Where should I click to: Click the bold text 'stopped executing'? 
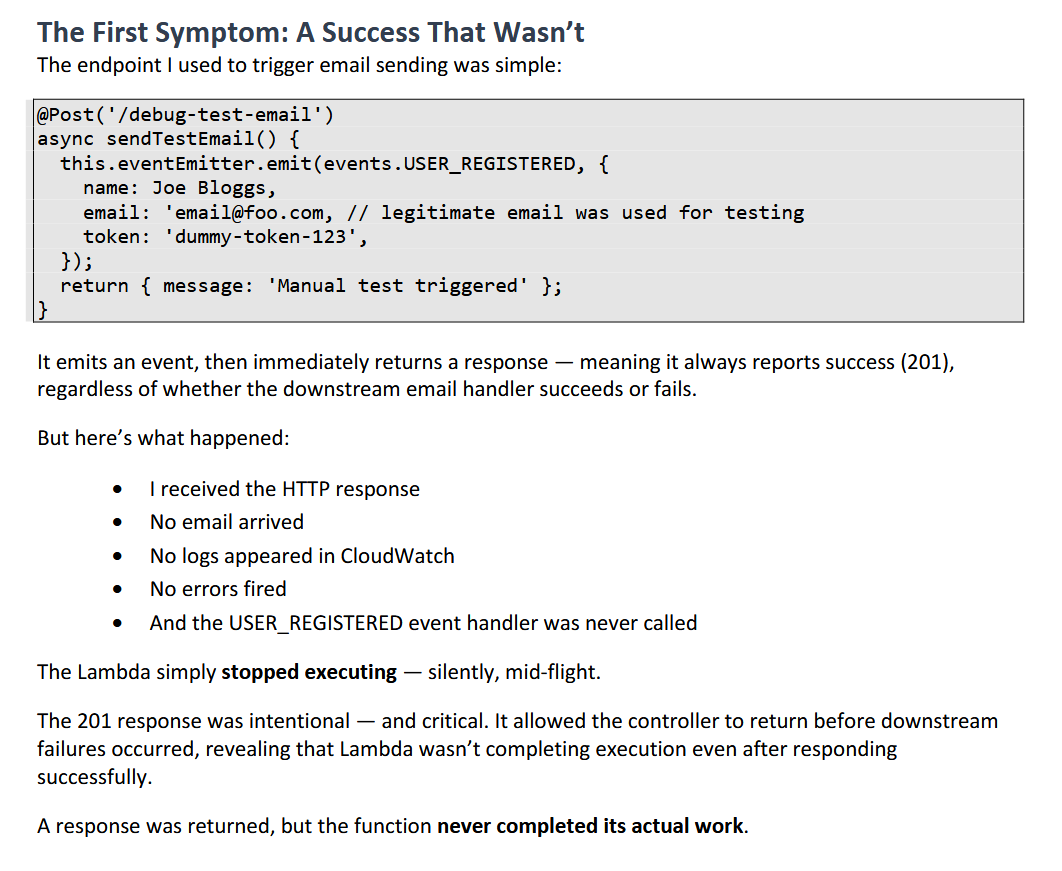pos(309,672)
